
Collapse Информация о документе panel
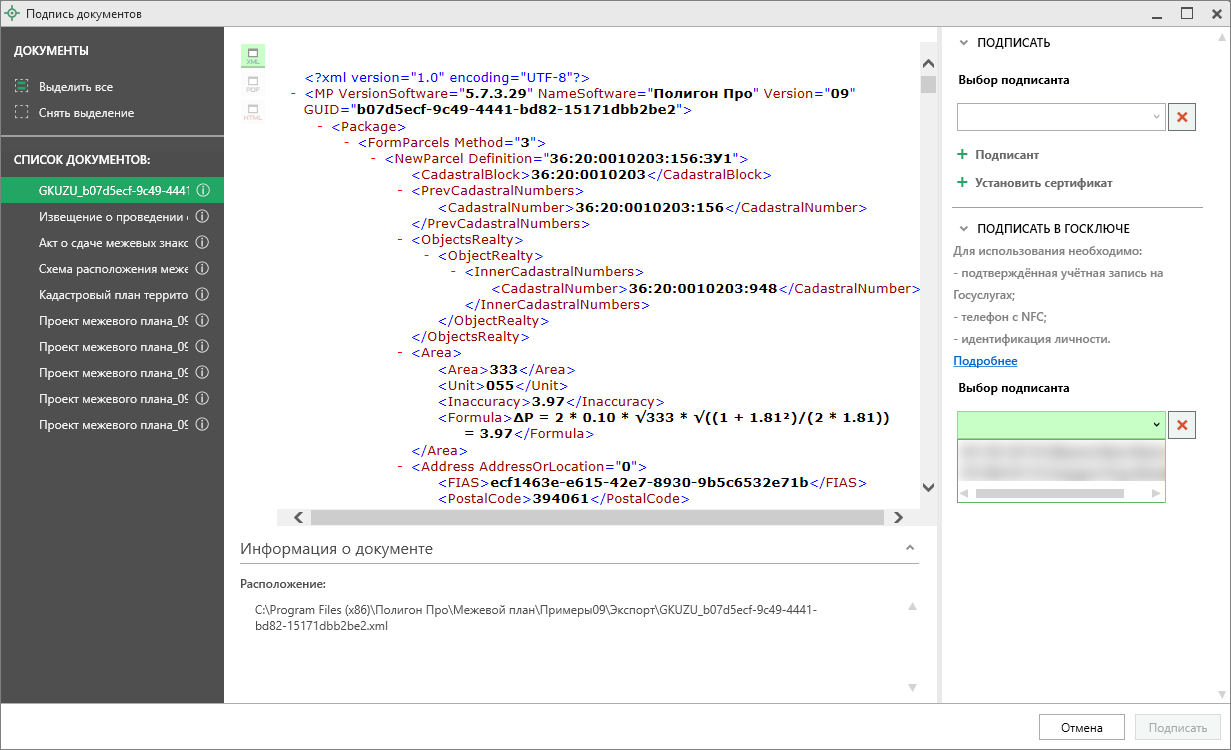(x=910, y=549)
